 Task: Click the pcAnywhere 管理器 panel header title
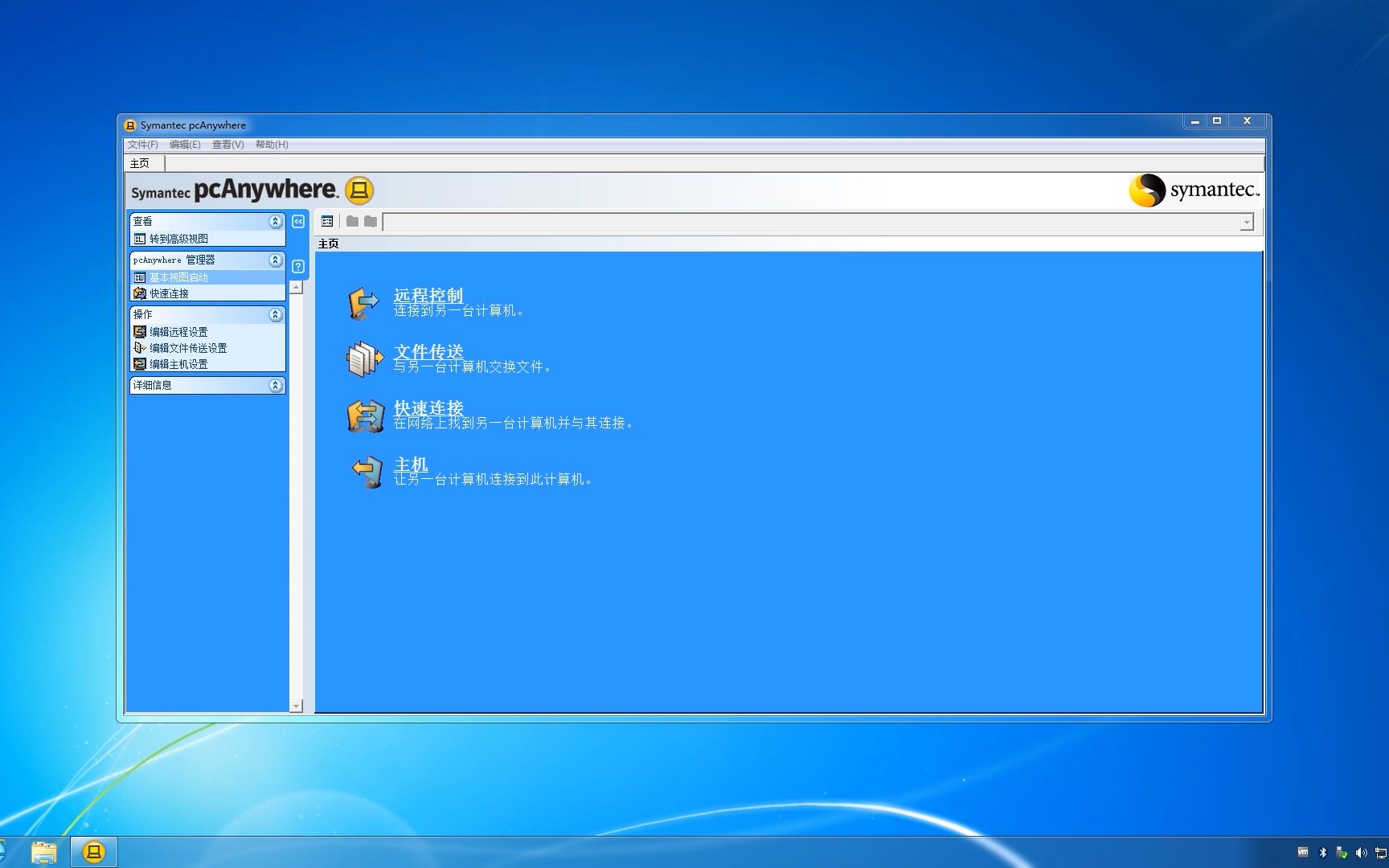coord(174,260)
